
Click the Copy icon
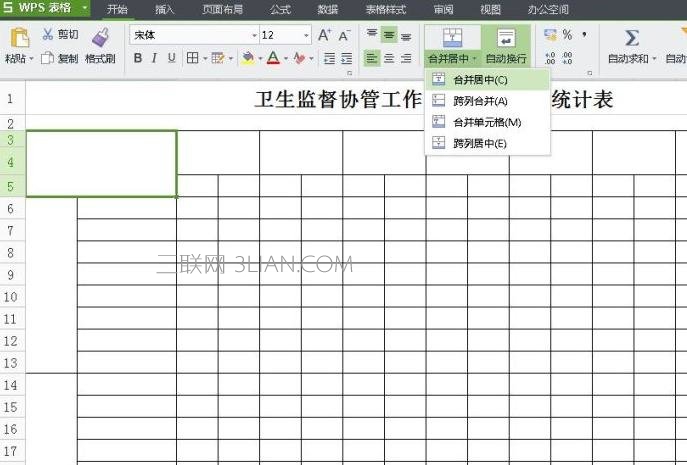coord(47,58)
